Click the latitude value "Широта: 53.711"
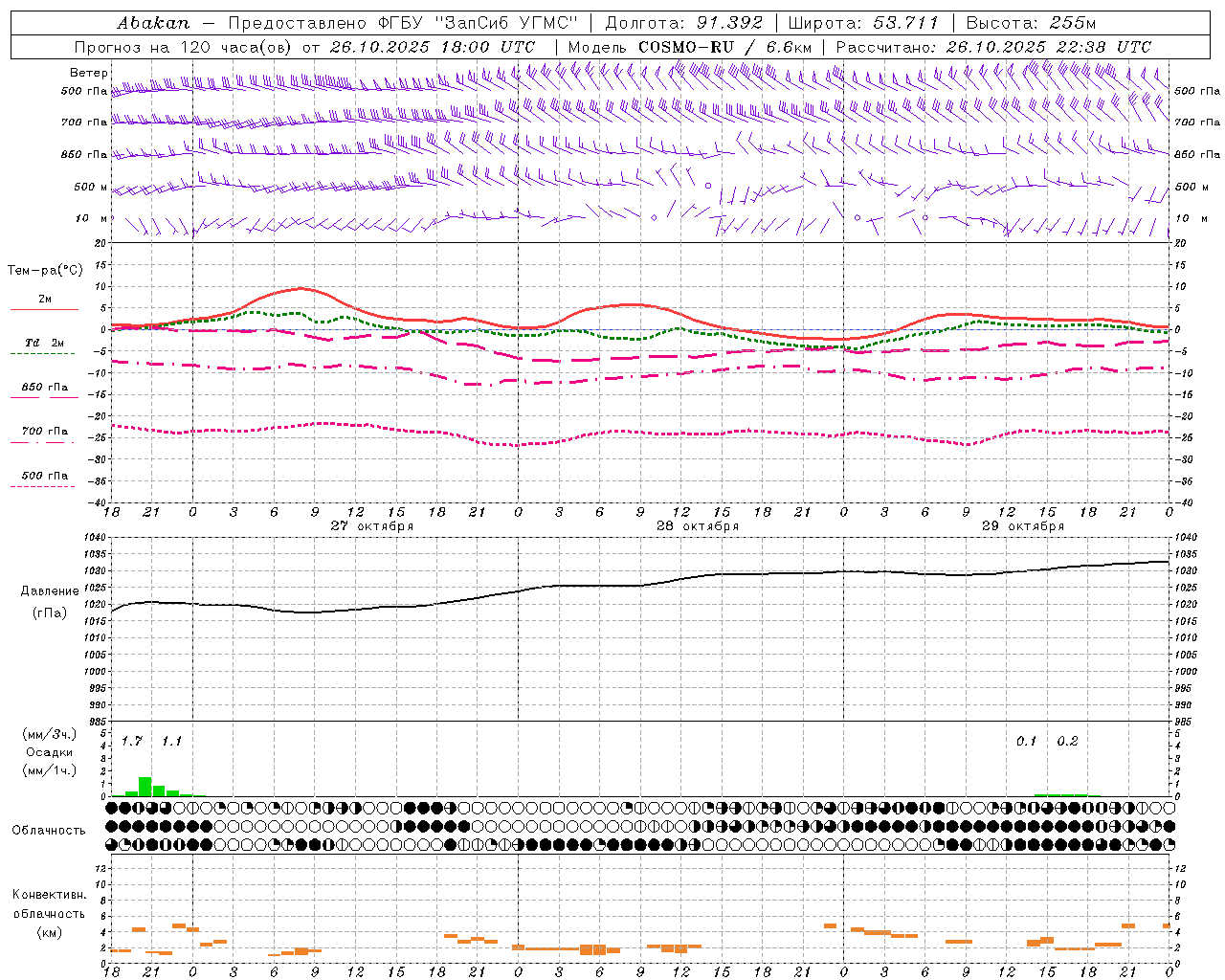1225x980 pixels. (x=862, y=23)
